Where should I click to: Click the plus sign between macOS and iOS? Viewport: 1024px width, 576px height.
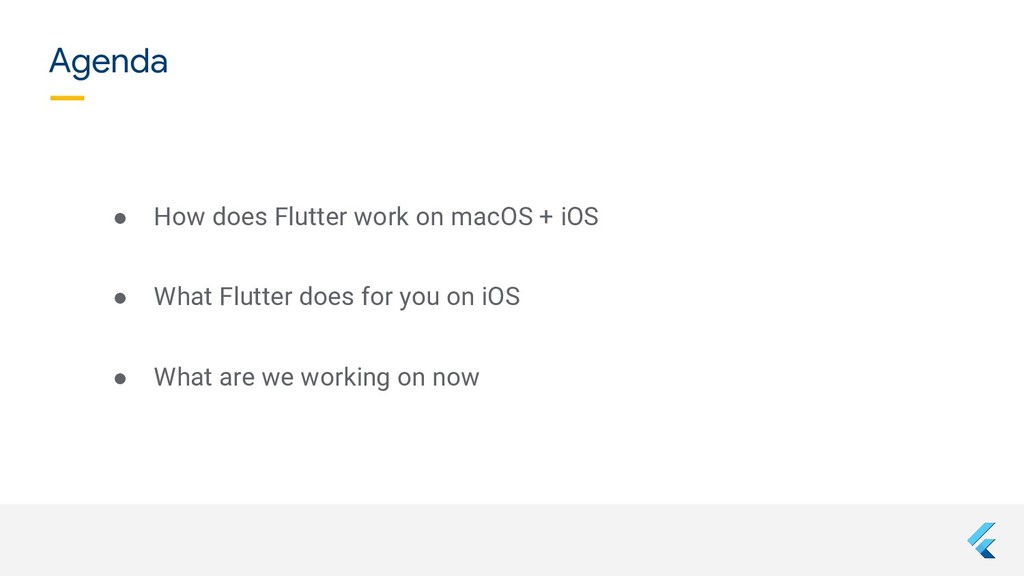tap(546, 217)
